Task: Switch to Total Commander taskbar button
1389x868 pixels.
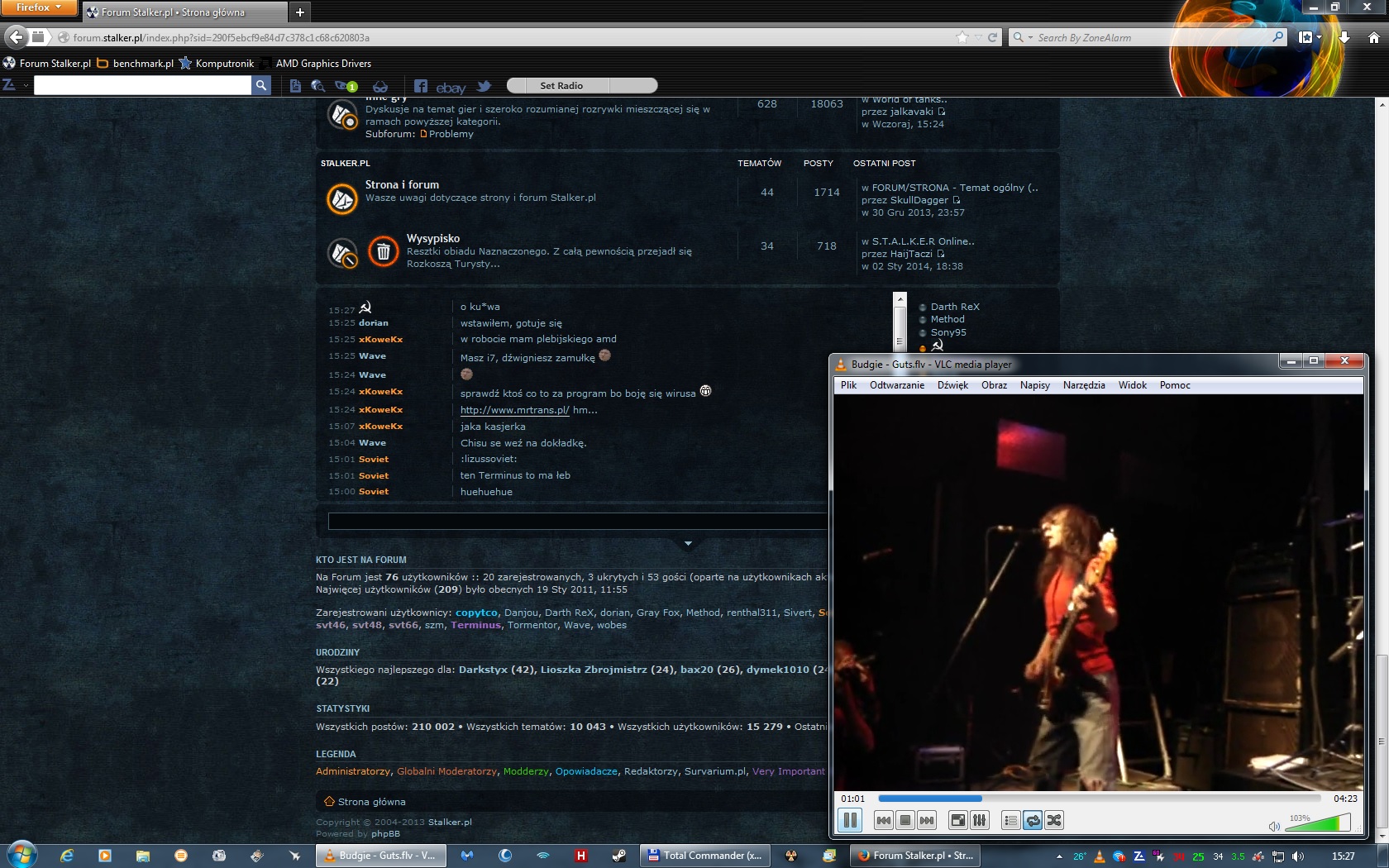Action: 705,856
